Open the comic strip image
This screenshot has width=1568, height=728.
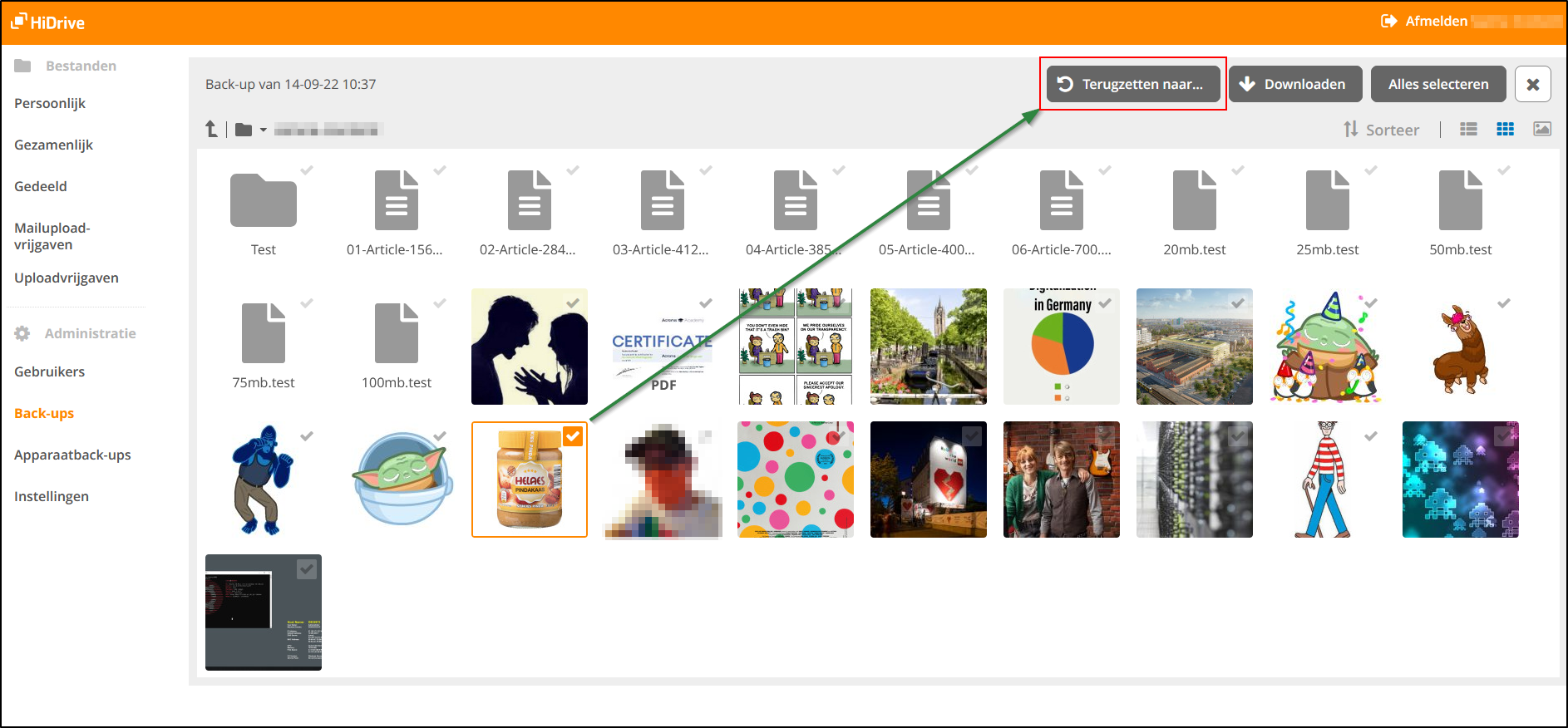tap(796, 347)
